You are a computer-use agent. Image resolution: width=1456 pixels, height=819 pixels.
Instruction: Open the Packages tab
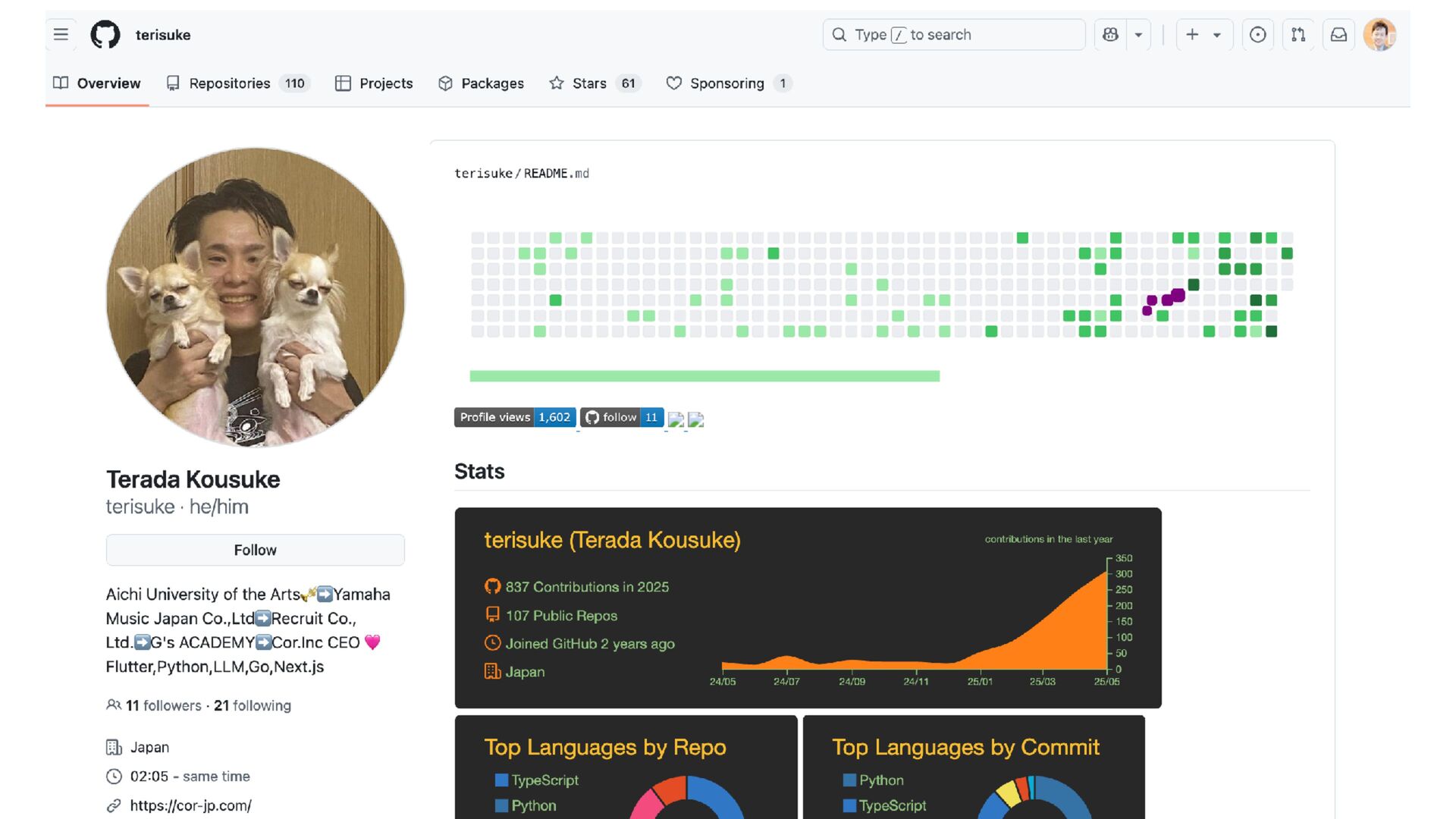point(482,83)
